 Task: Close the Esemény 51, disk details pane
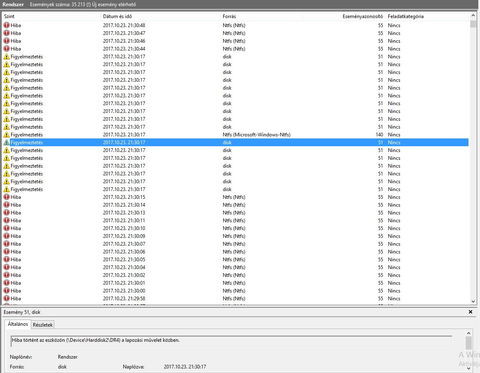tap(470, 312)
